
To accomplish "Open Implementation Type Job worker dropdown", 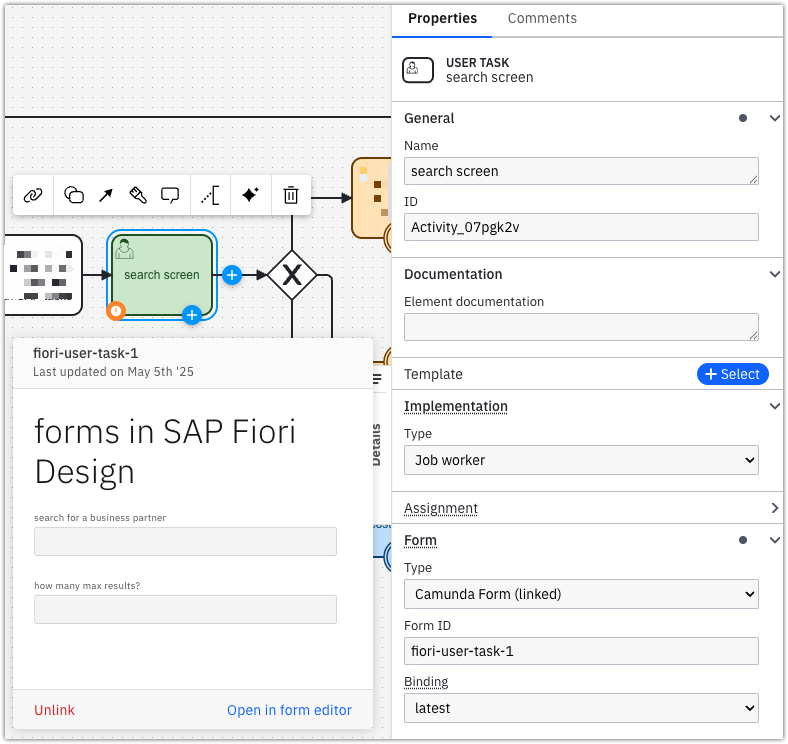I will 581,460.
